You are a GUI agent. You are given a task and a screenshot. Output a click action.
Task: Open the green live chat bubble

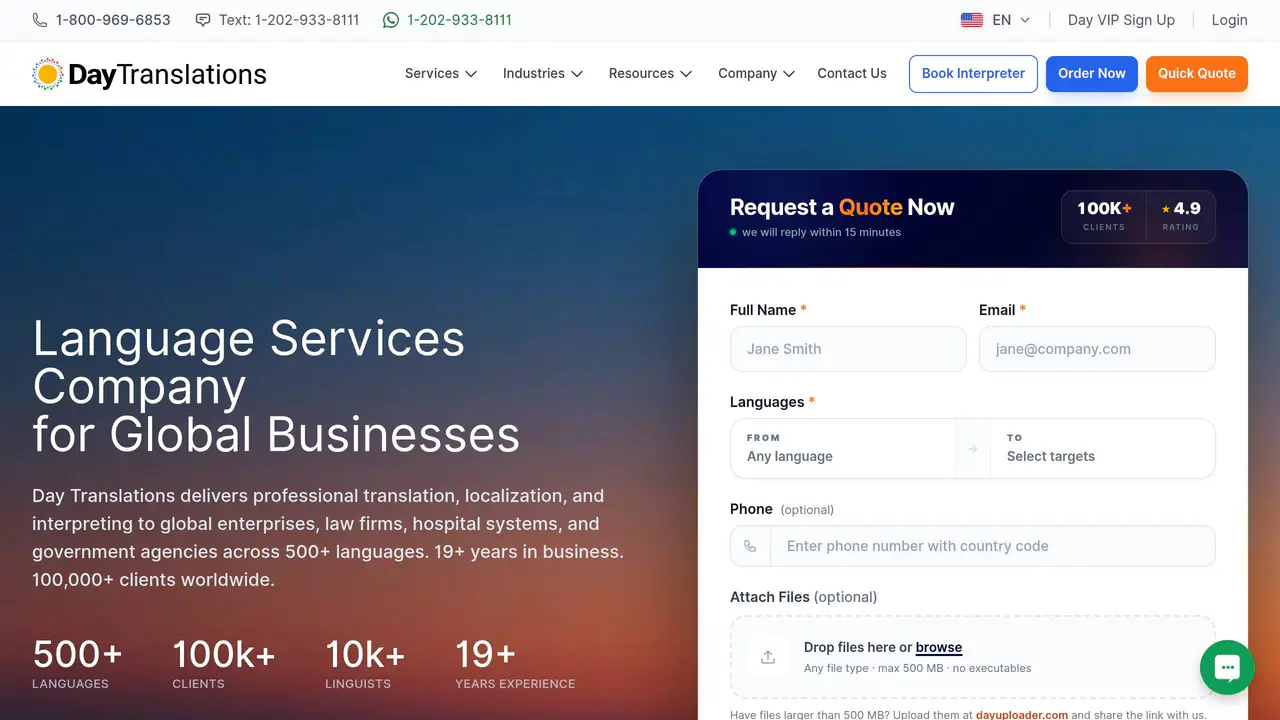[1227, 667]
